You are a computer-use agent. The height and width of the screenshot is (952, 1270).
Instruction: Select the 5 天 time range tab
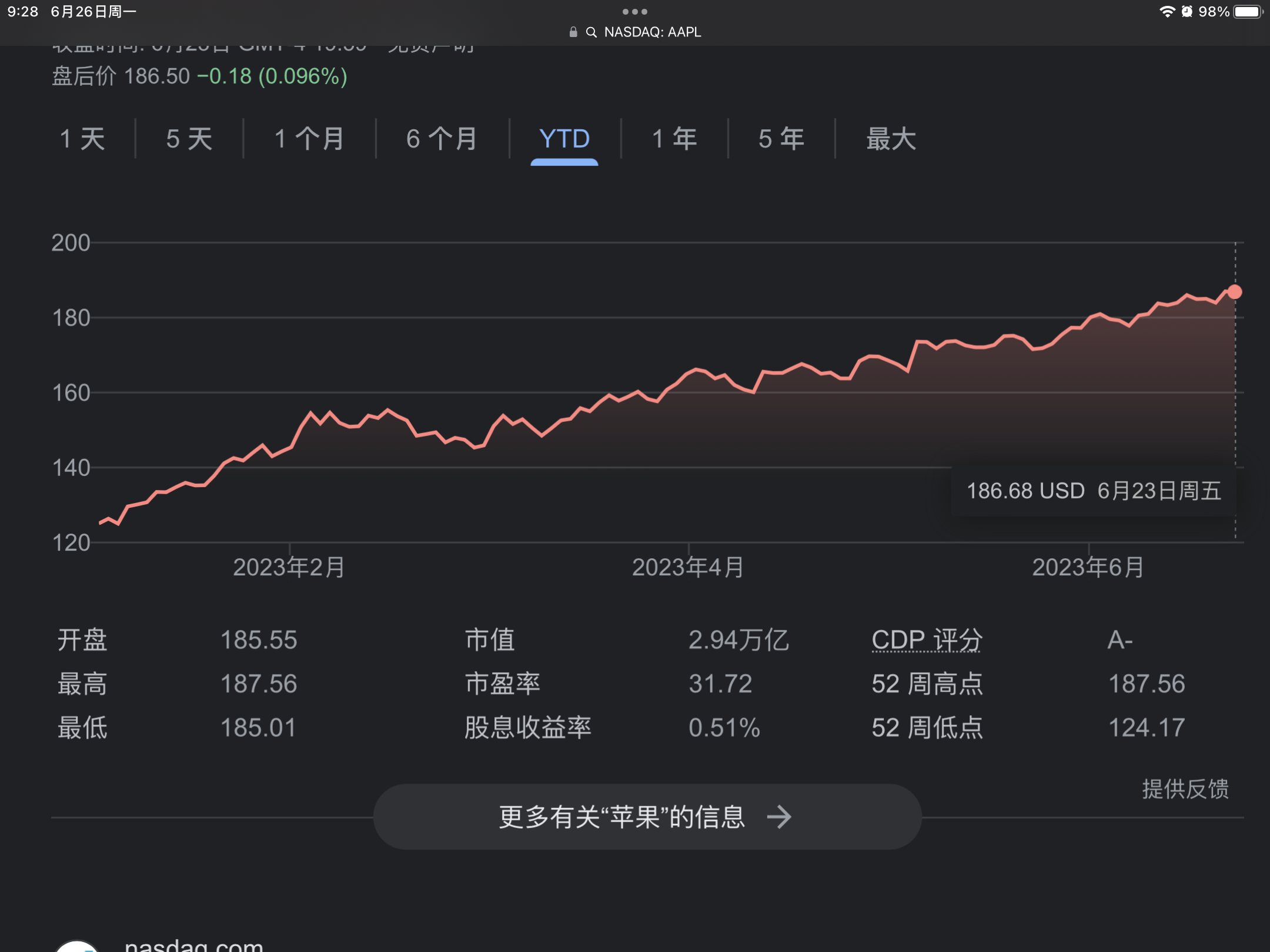[189, 139]
